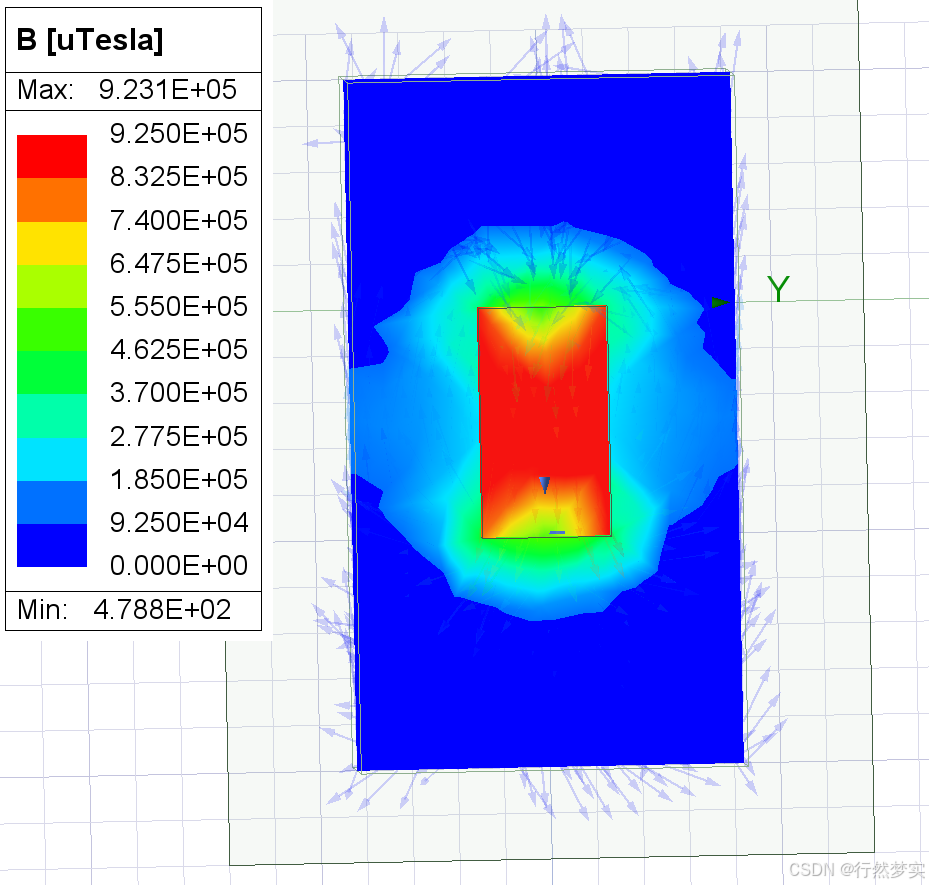Select the legend title B [uTesla]
This screenshot has width=929, height=885.
coord(89,40)
